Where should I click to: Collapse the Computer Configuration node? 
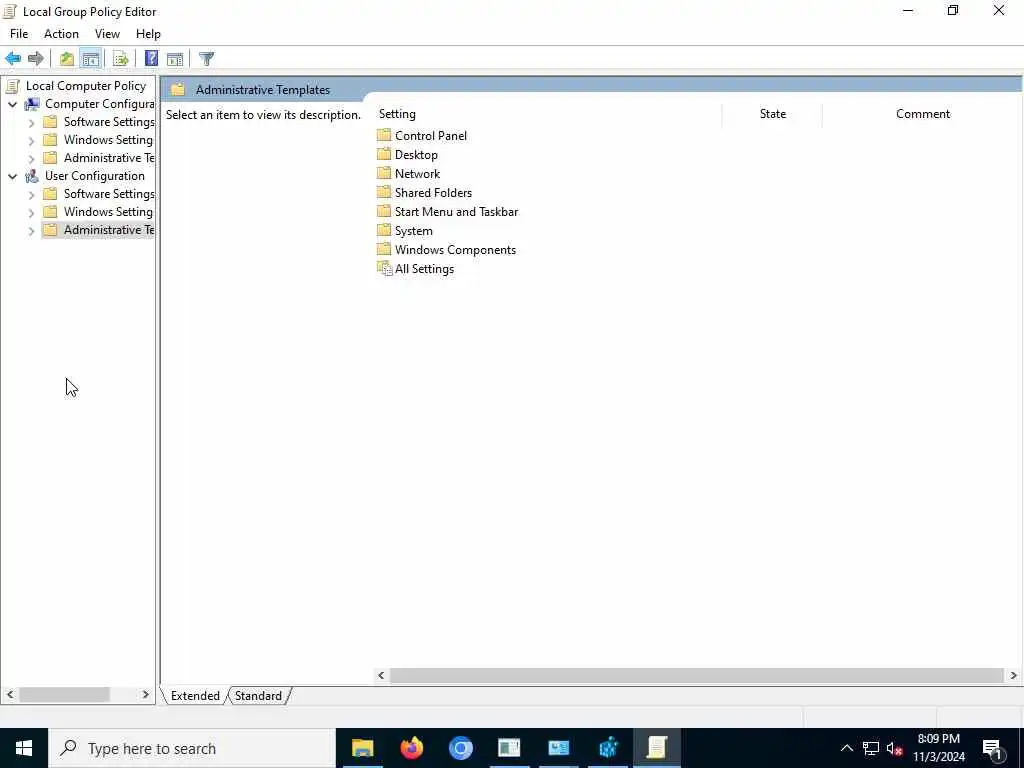click(x=12, y=104)
